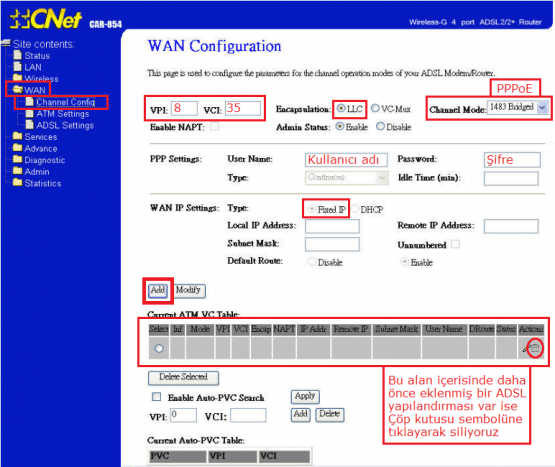Open the Channel Mode dropdown

coord(518,107)
